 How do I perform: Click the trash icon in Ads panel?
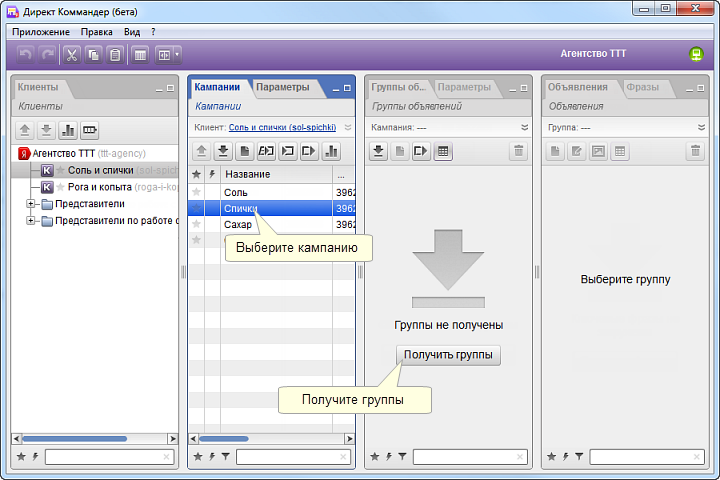pyautogui.click(x=695, y=151)
